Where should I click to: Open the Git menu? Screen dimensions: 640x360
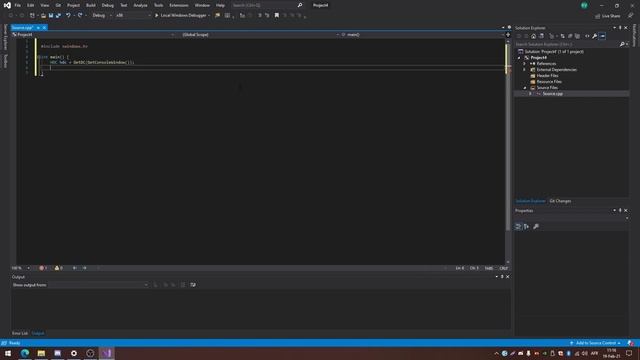point(58,5)
